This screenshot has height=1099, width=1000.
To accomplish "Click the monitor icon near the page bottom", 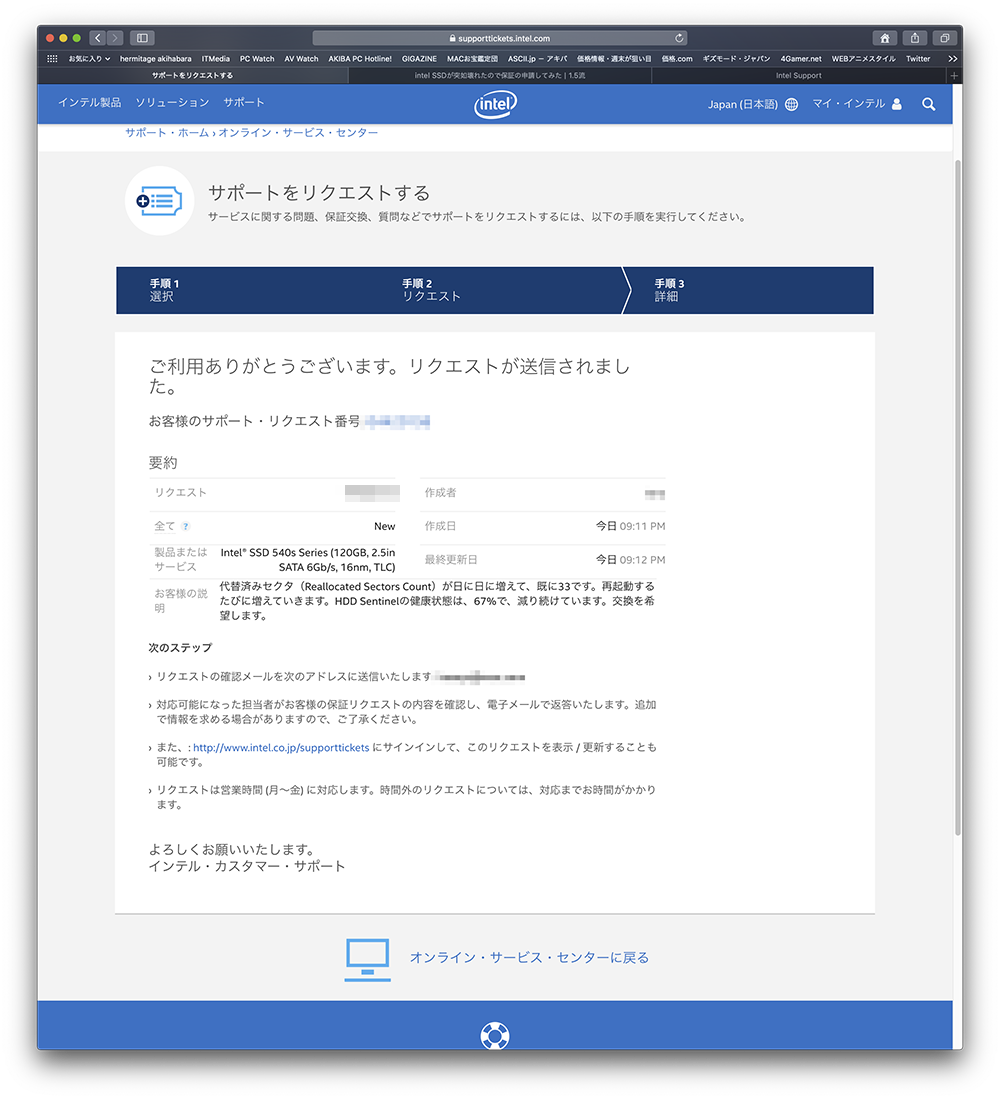I will tap(367, 960).
